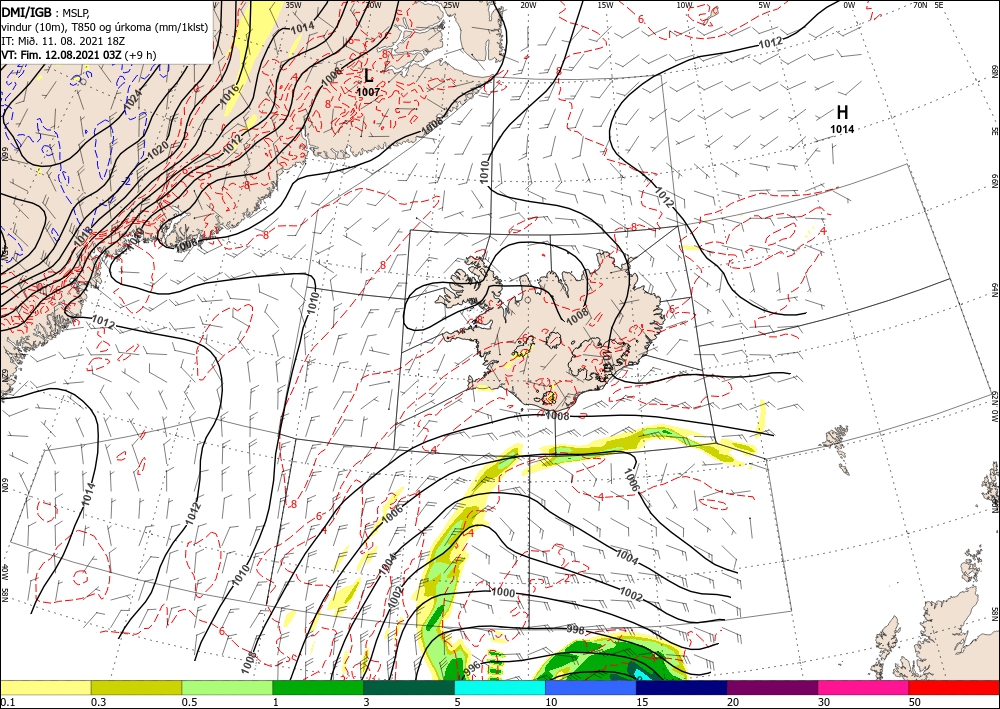1000x709 pixels.
Task: Click the '10' legend scale value
Action: 551,701
